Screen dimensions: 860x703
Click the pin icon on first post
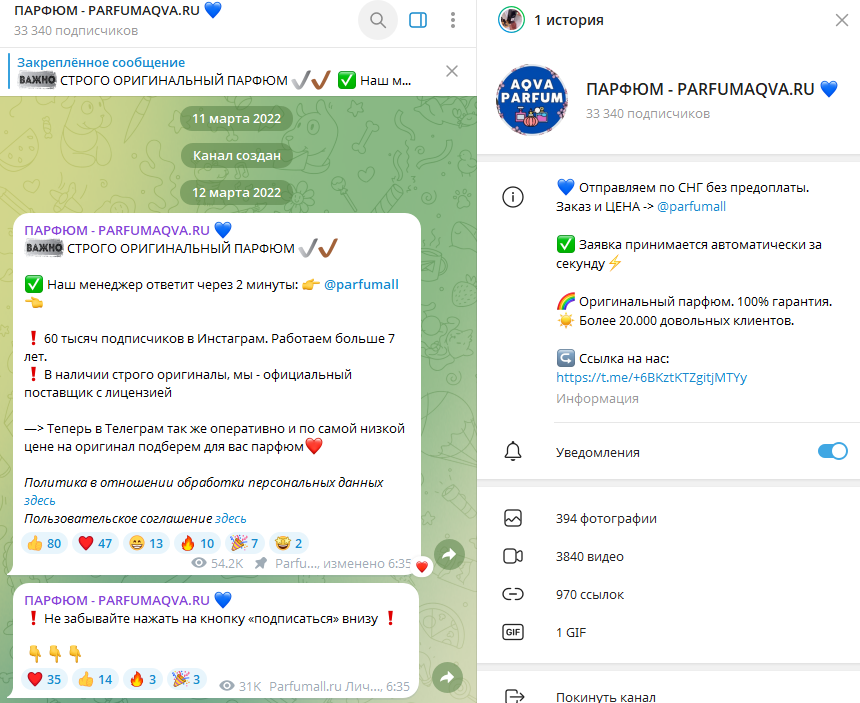261,563
